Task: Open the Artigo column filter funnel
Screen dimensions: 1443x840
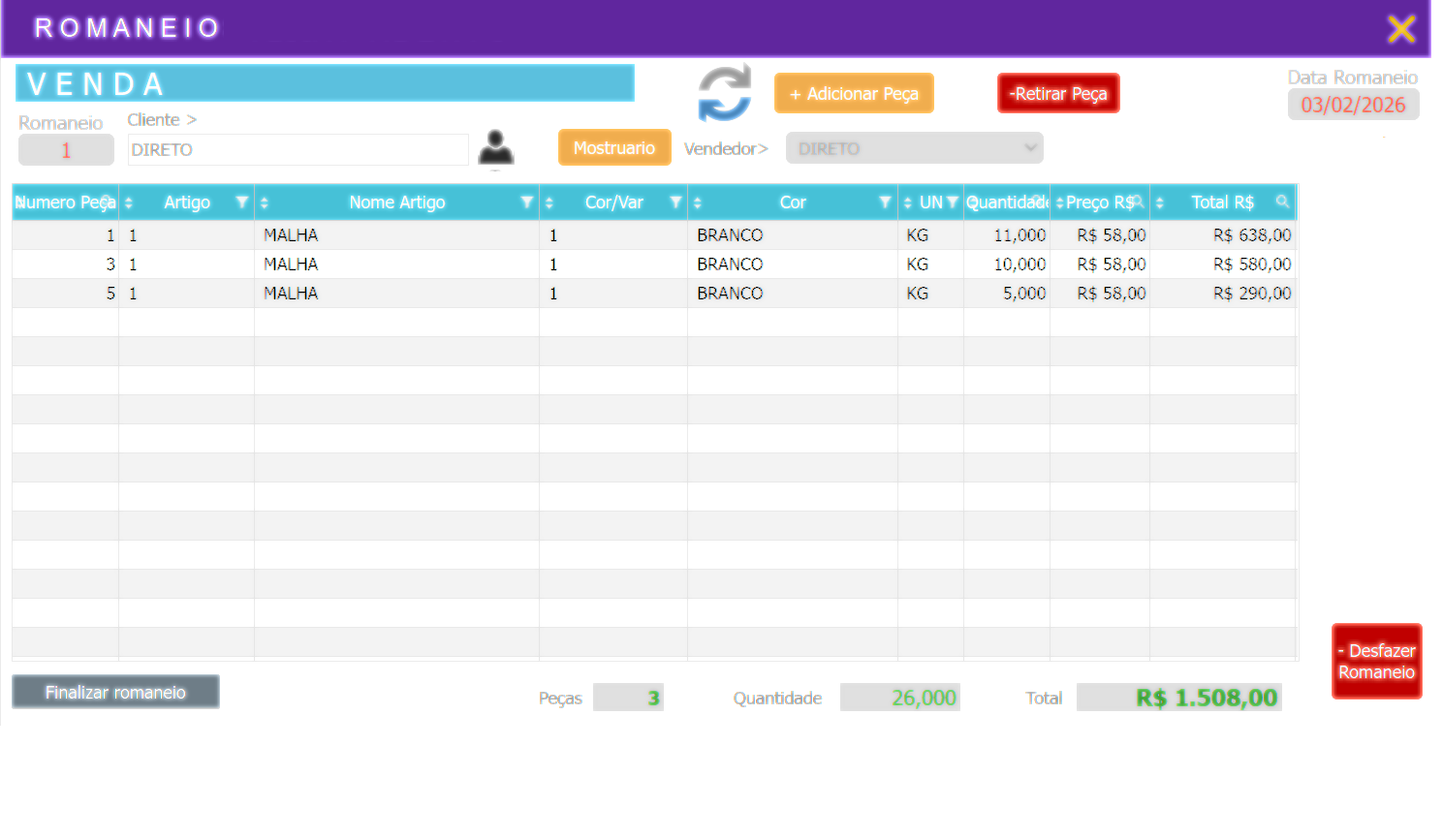Action: pos(242,202)
